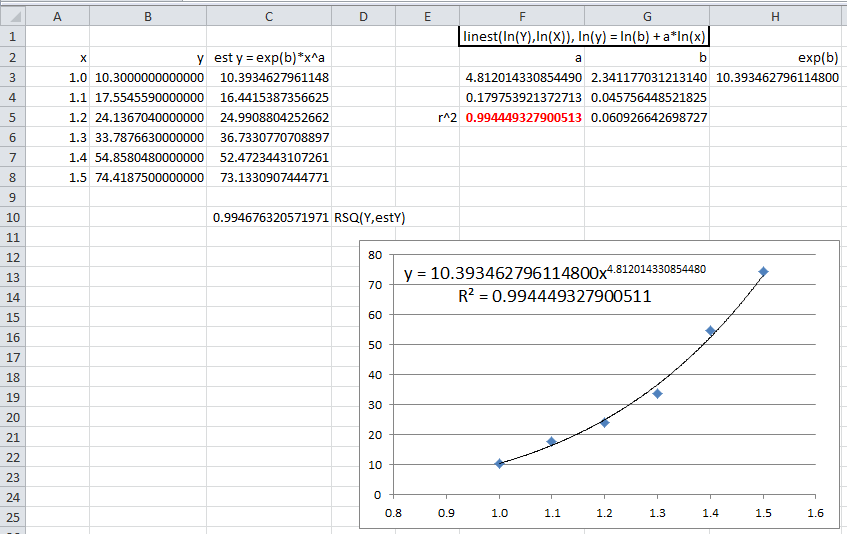Click cell with 54.8580480000000
This screenshot has width=847, height=534.
(x=147, y=157)
